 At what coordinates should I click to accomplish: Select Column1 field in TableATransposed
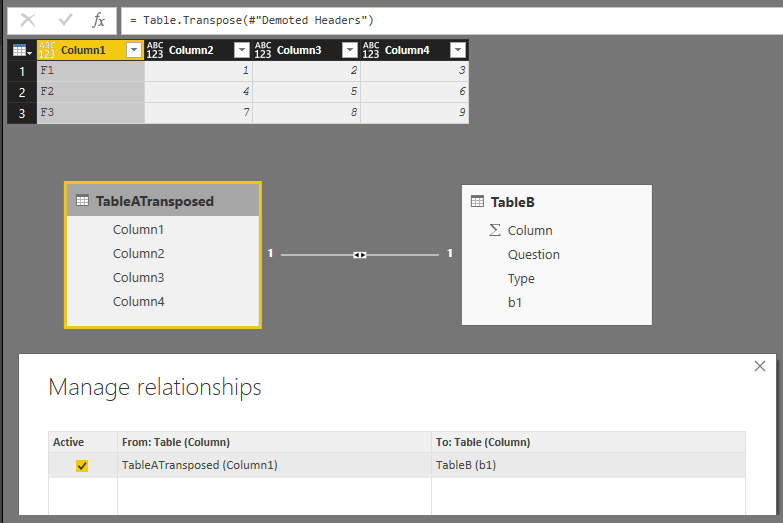(138, 229)
